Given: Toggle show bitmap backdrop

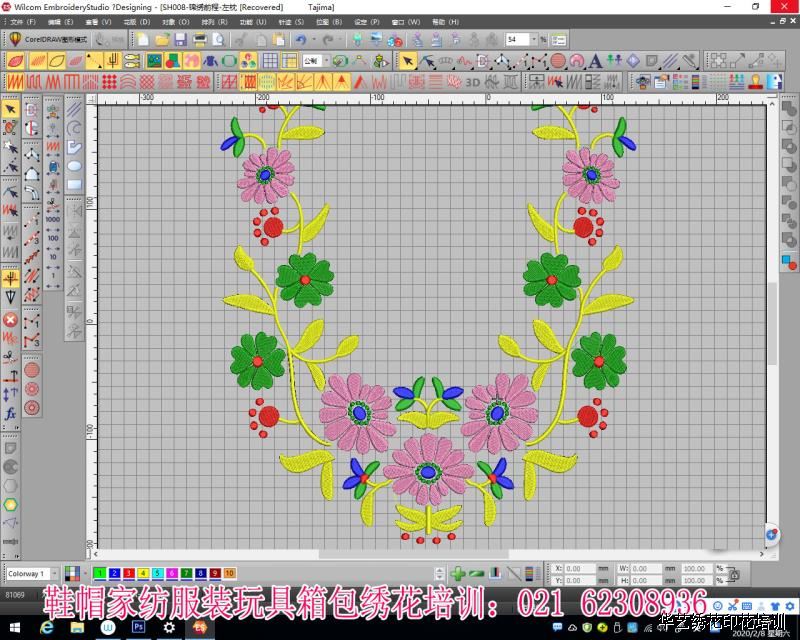Looking at the screenshot, I should tap(155, 61).
